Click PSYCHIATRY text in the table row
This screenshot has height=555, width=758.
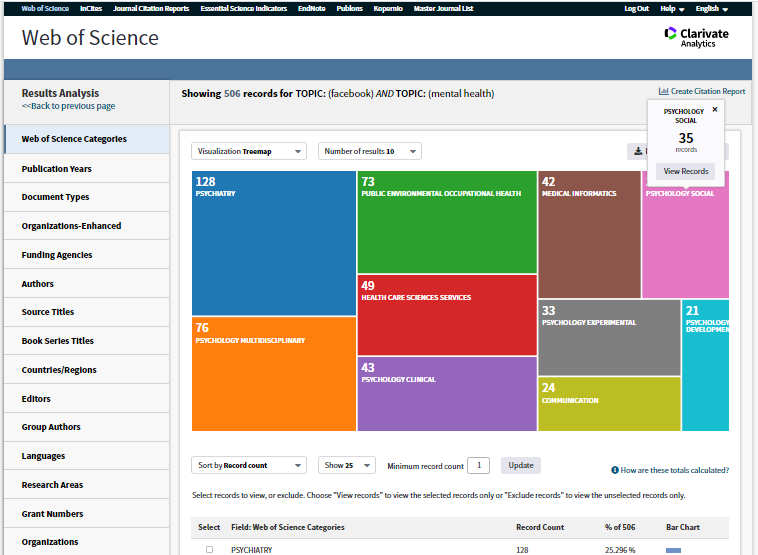coord(251,550)
